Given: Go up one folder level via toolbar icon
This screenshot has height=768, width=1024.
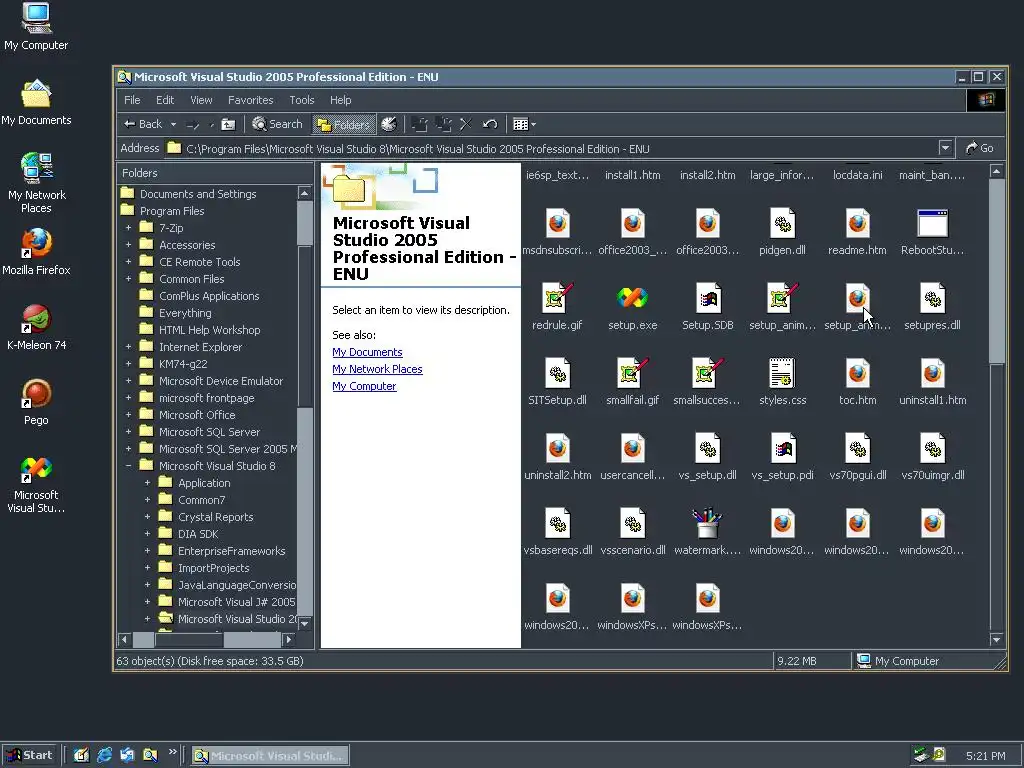Looking at the screenshot, I should coord(228,124).
